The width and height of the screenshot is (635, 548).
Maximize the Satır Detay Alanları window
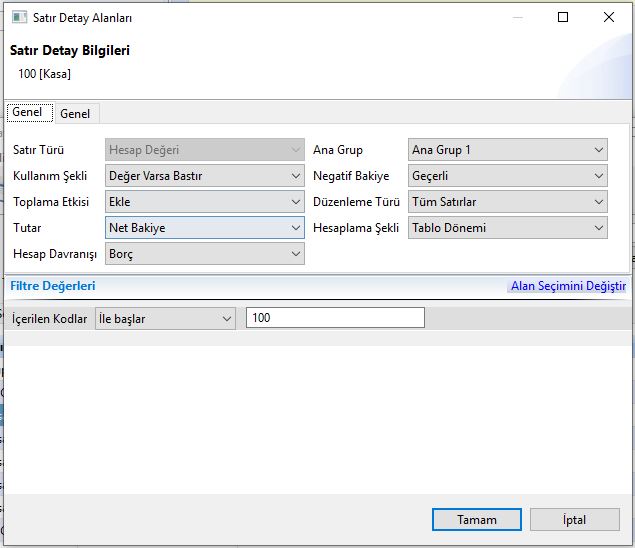coord(563,17)
